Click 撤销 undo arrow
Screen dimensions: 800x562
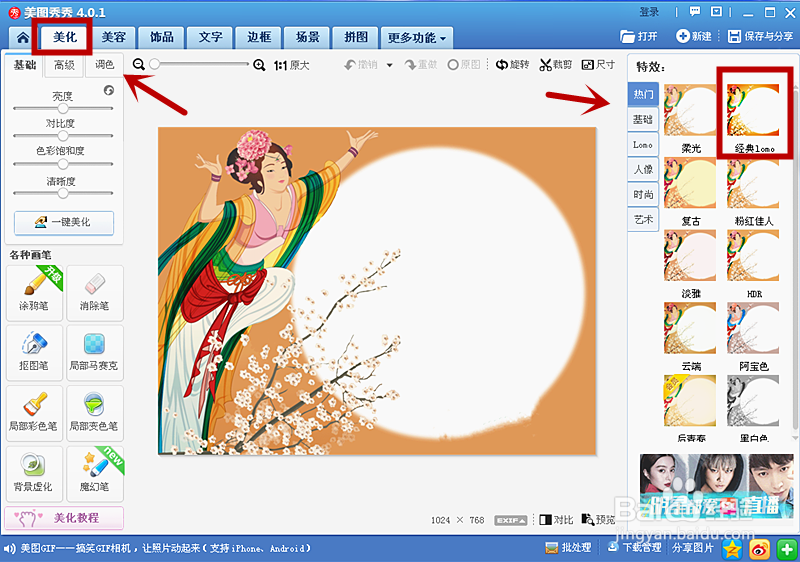click(x=361, y=65)
